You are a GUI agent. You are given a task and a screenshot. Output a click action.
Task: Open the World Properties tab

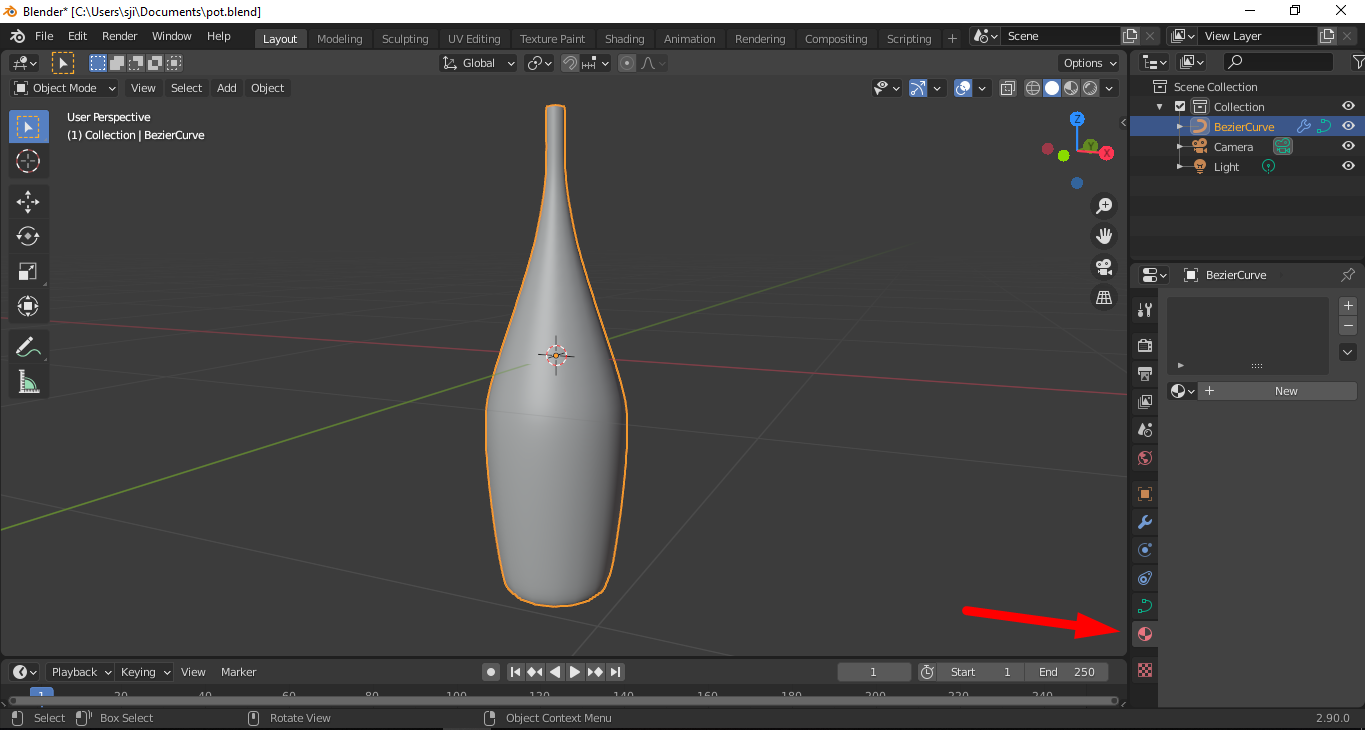coord(1143,457)
